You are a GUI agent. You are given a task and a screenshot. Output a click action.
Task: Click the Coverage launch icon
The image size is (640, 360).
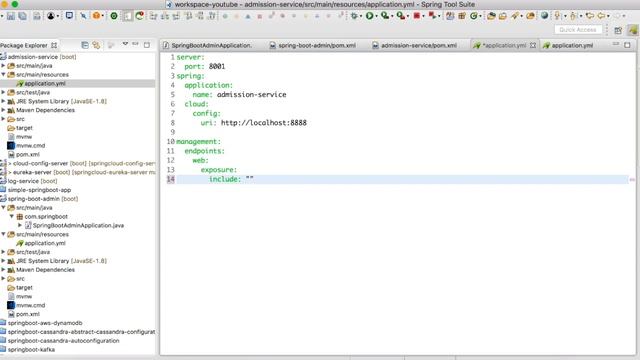(x=384, y=16)
